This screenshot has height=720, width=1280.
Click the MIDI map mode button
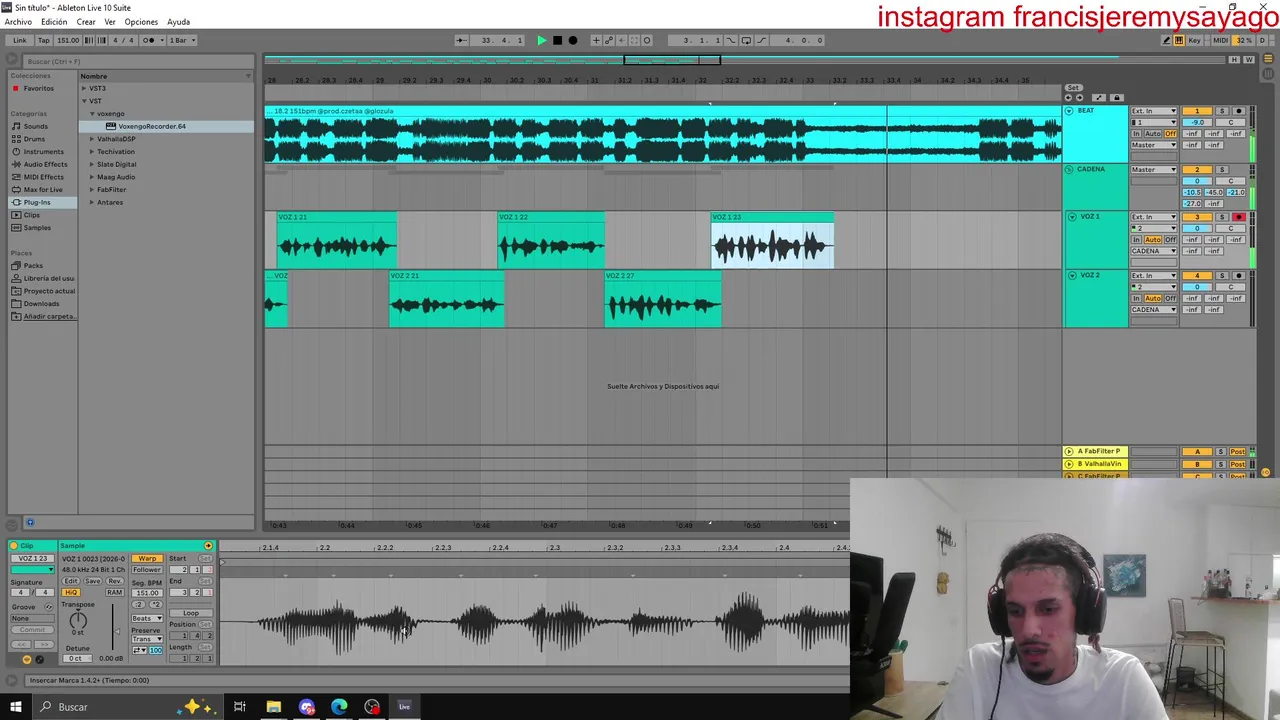tap(1220, 40)
